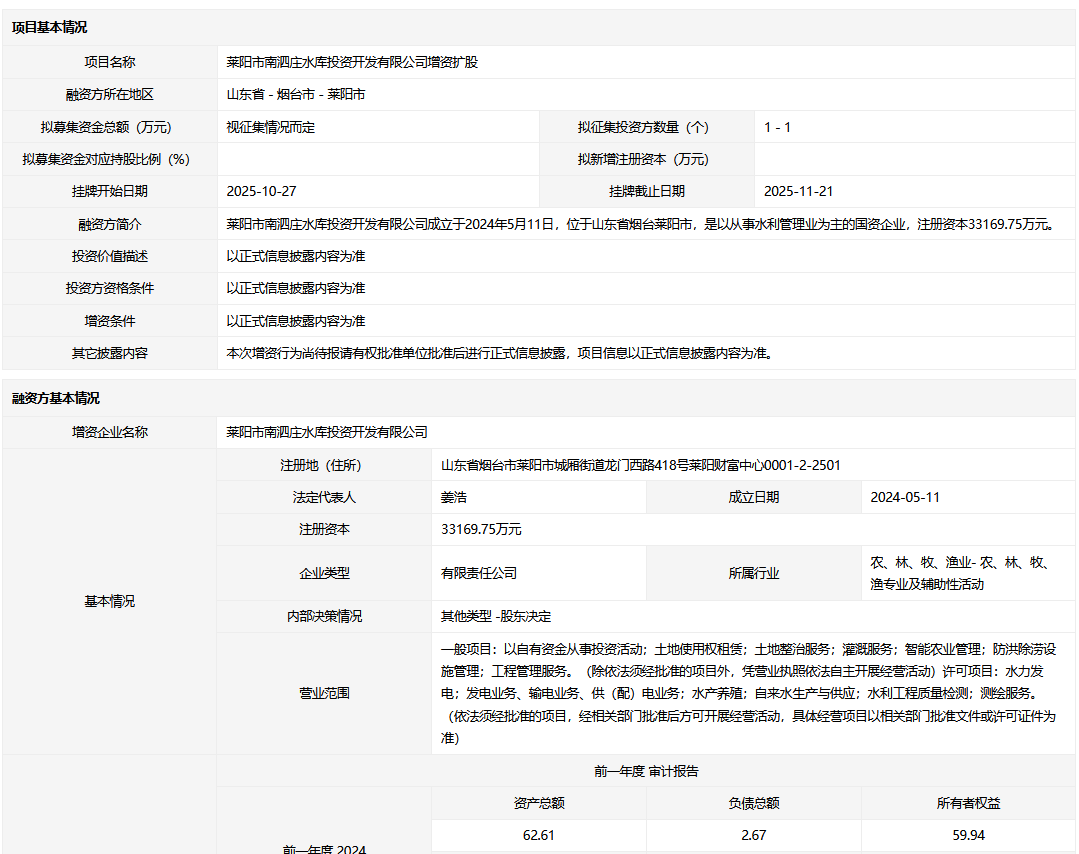Click the 项目基本情况 section header
Image resolution: width=1079 pixels, height=854 pixels.
click(49, 28)
